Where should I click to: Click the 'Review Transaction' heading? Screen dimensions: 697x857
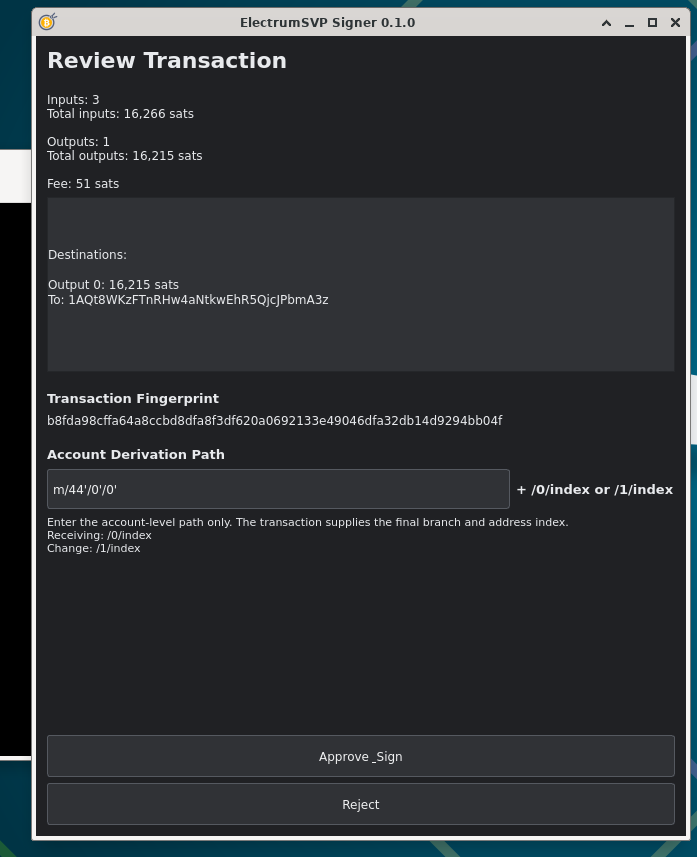click(167, 61)
